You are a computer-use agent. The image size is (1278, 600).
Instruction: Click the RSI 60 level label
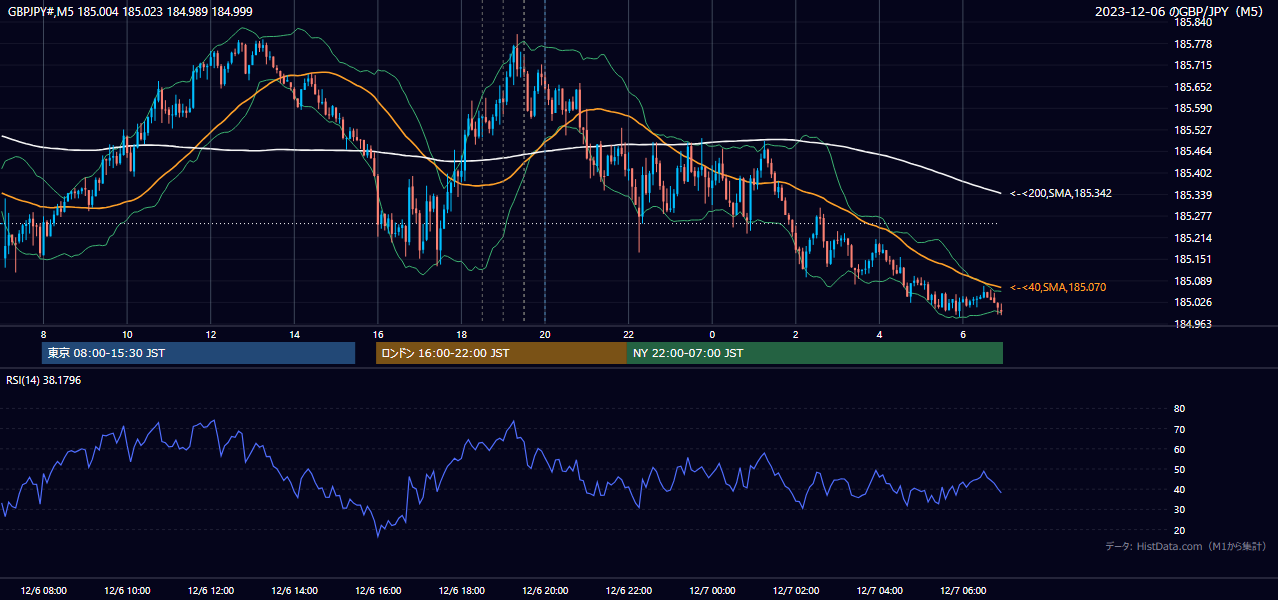point(1179,449)
